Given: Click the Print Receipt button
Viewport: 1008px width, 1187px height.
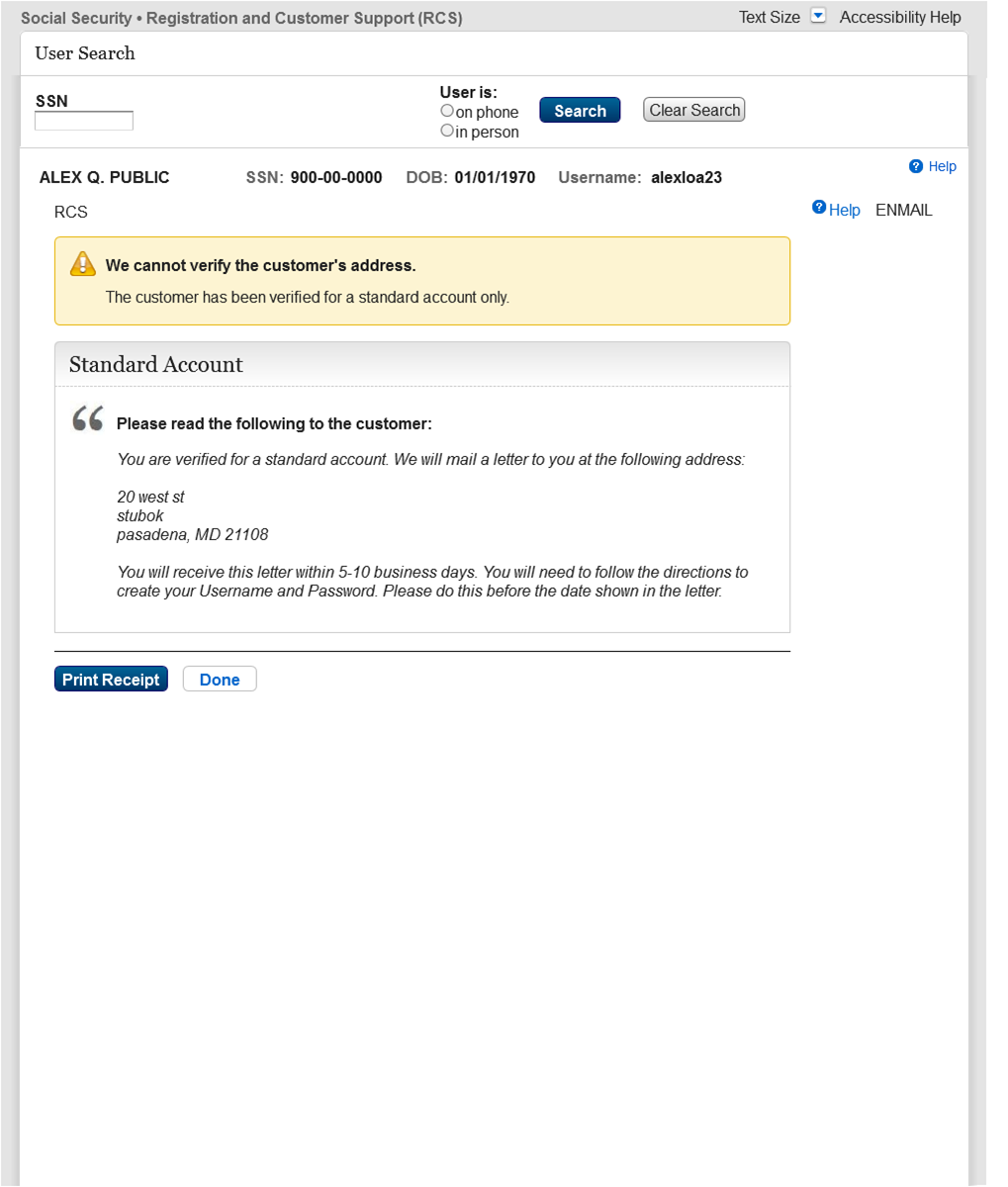Looking at the screenshot, I should (111, 680).
